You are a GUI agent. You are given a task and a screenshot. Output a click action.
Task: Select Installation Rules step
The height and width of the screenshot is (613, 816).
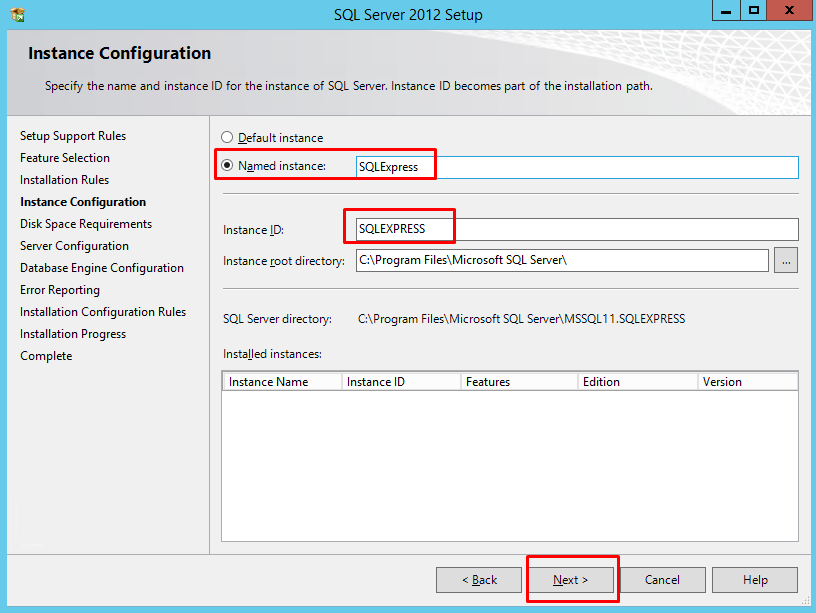coord(65,180)
